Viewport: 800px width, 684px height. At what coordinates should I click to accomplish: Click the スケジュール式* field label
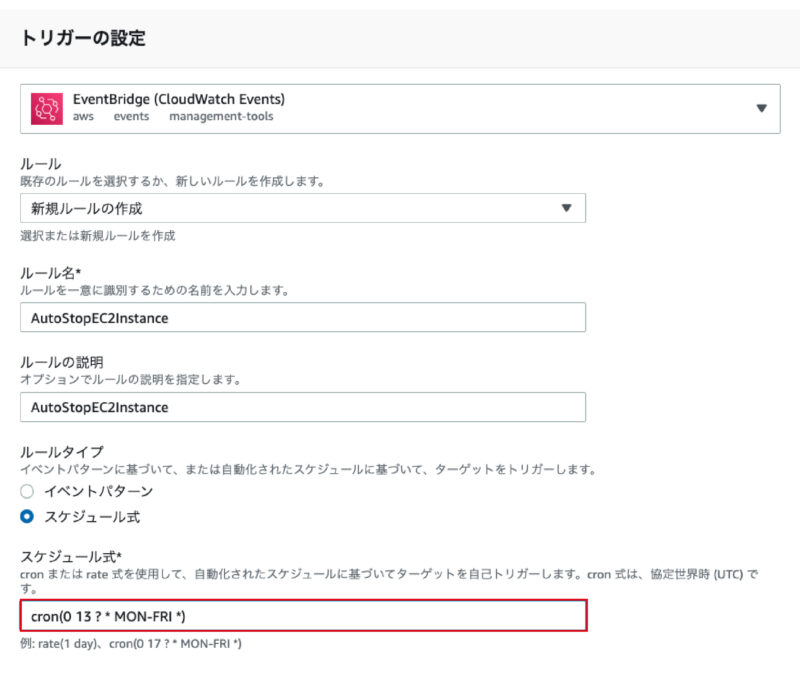[x=71, y=556]
